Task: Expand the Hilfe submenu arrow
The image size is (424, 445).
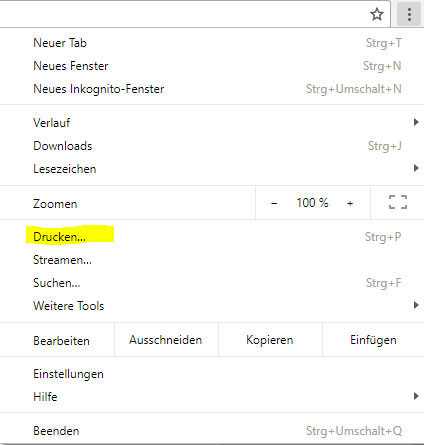Action: click(x=416, y=396)
